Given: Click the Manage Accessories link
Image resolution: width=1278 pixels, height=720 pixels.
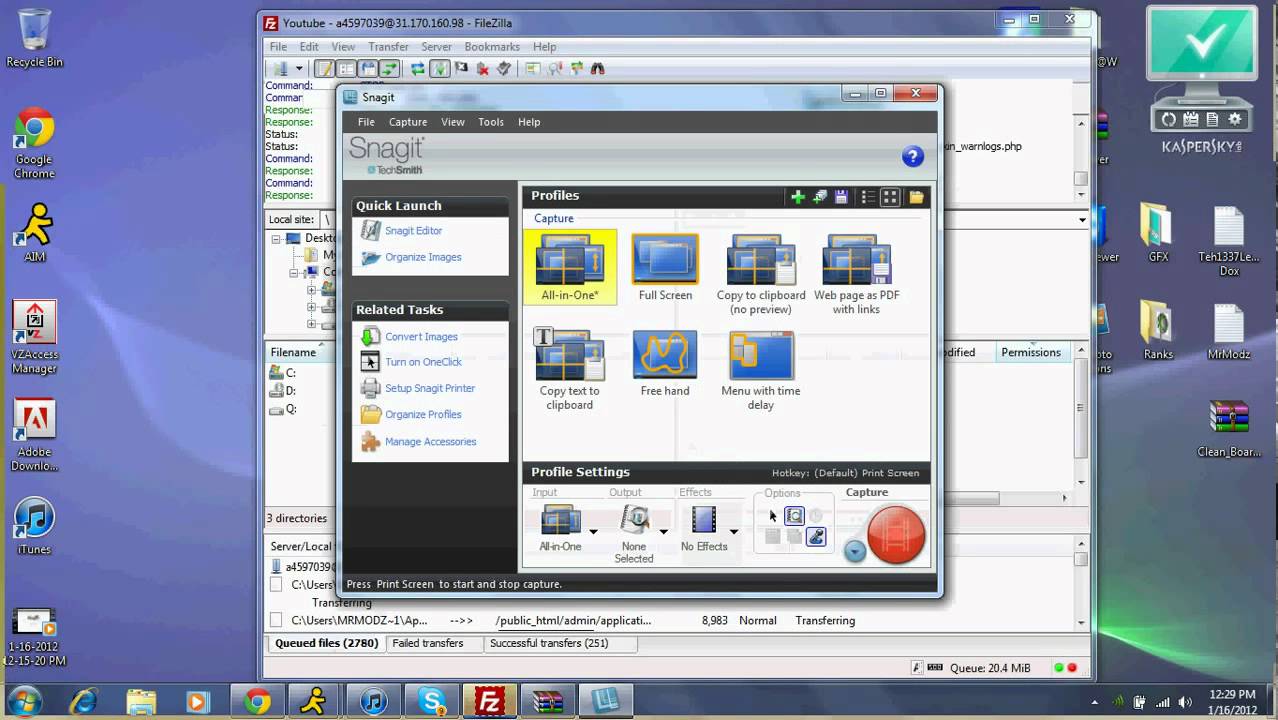Looking at the screenshot, I should coord(430,441).
